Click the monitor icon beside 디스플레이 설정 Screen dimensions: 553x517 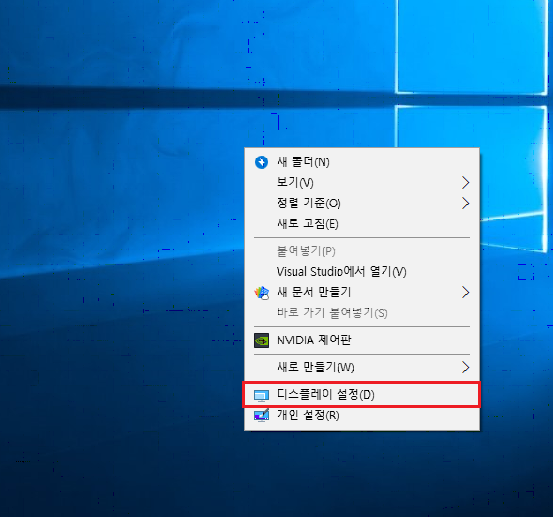click(x=261, y=395)
